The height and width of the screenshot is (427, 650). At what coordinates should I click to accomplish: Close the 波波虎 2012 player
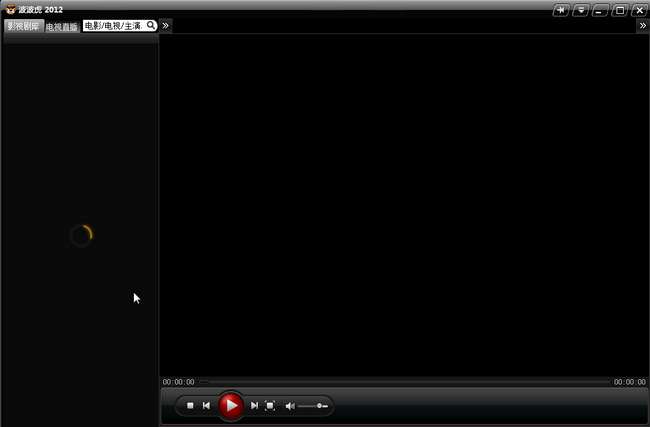click(639, 10)
